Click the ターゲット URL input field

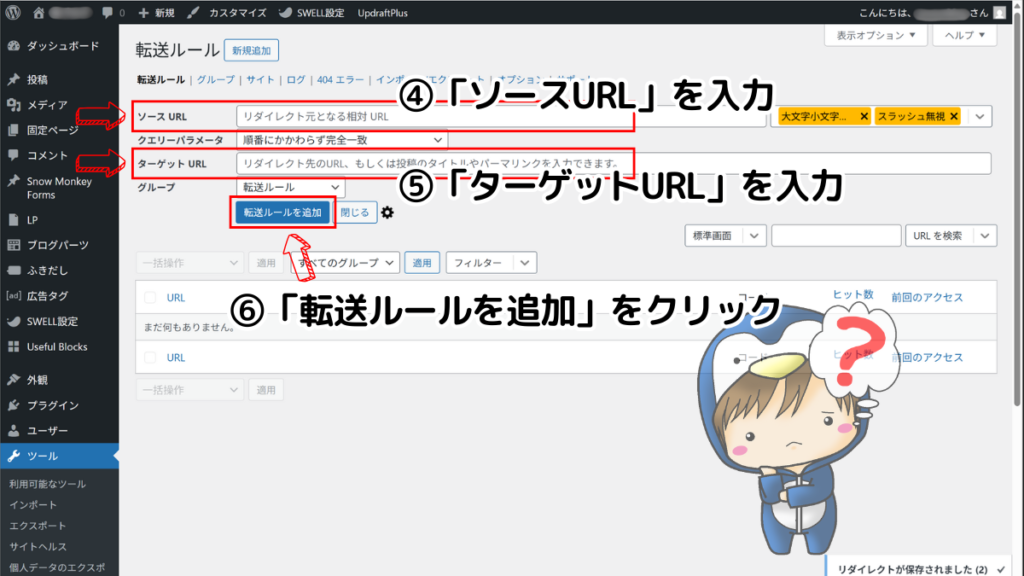(614, 163)
